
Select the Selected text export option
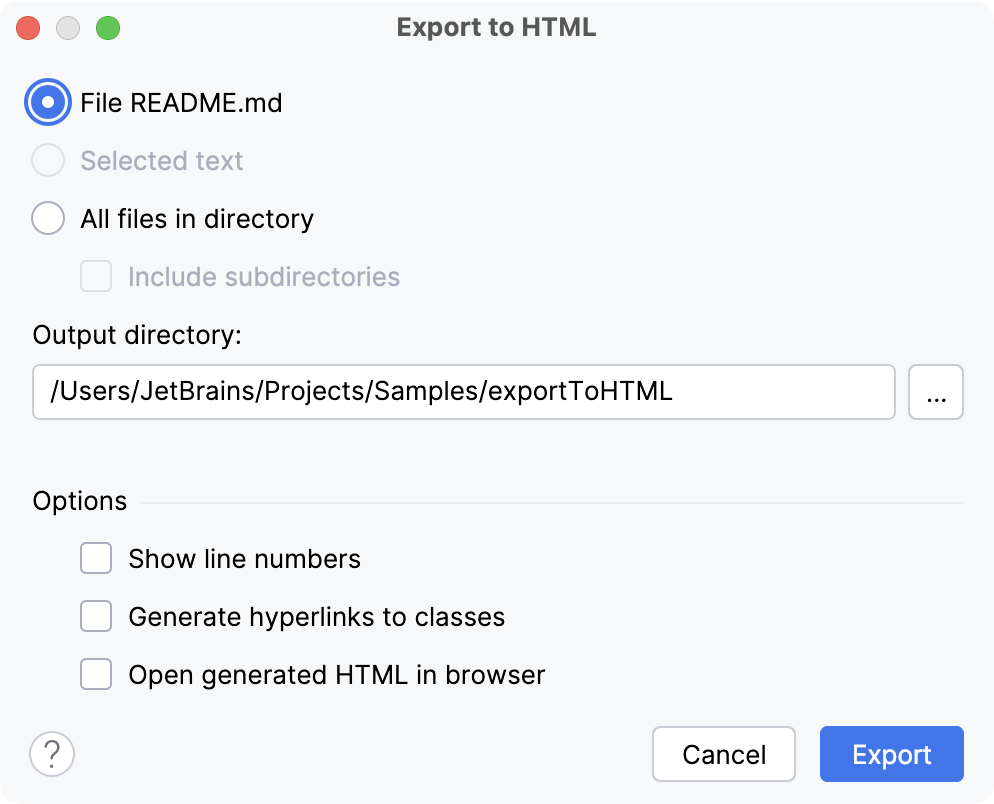[47, 160]
